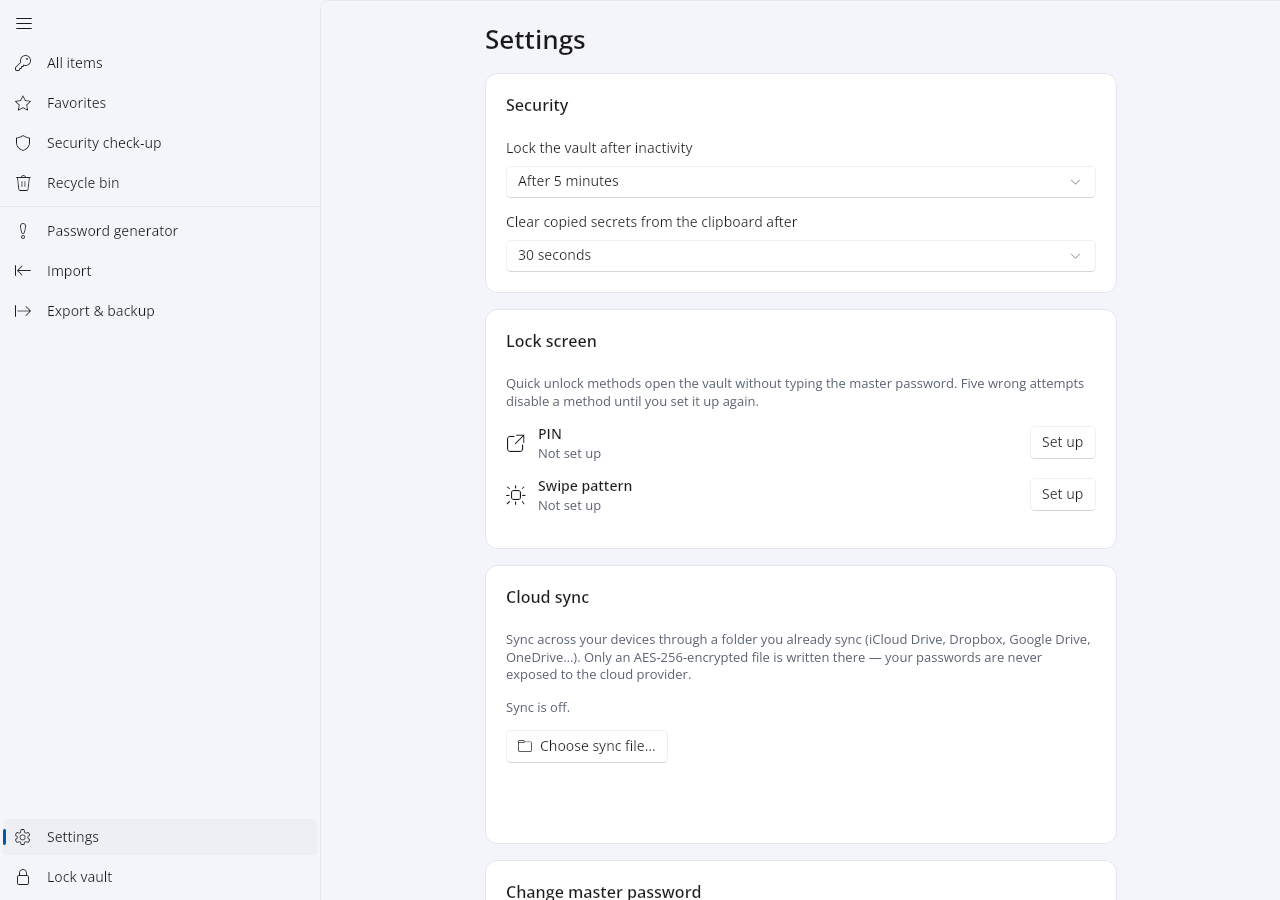The image size is (1280, 900).
Task: Set up Swipe pattern unlock
Action: pyautogui.click(x=1063, y=495)
